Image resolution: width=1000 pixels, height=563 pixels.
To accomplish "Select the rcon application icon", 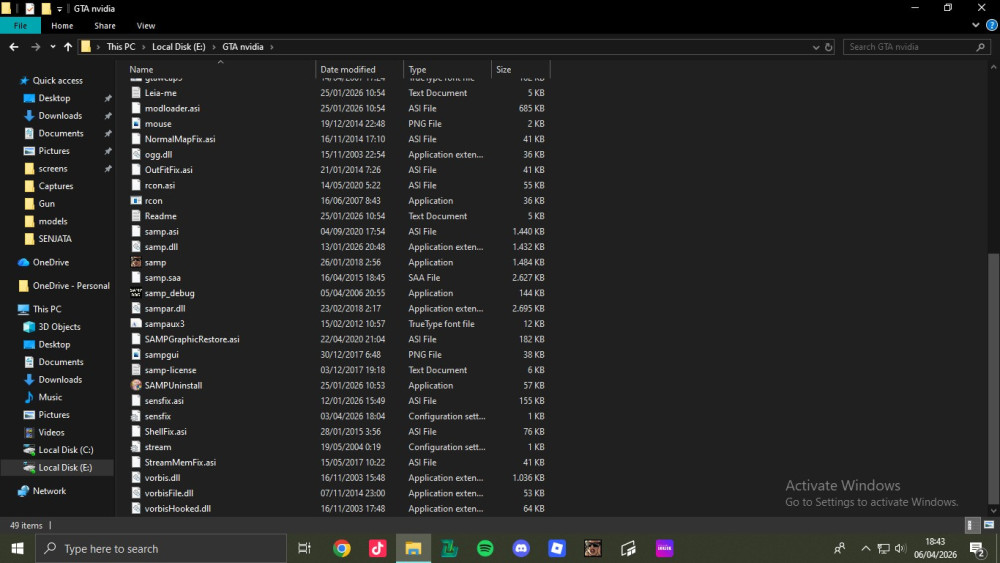I will [136, 201].
